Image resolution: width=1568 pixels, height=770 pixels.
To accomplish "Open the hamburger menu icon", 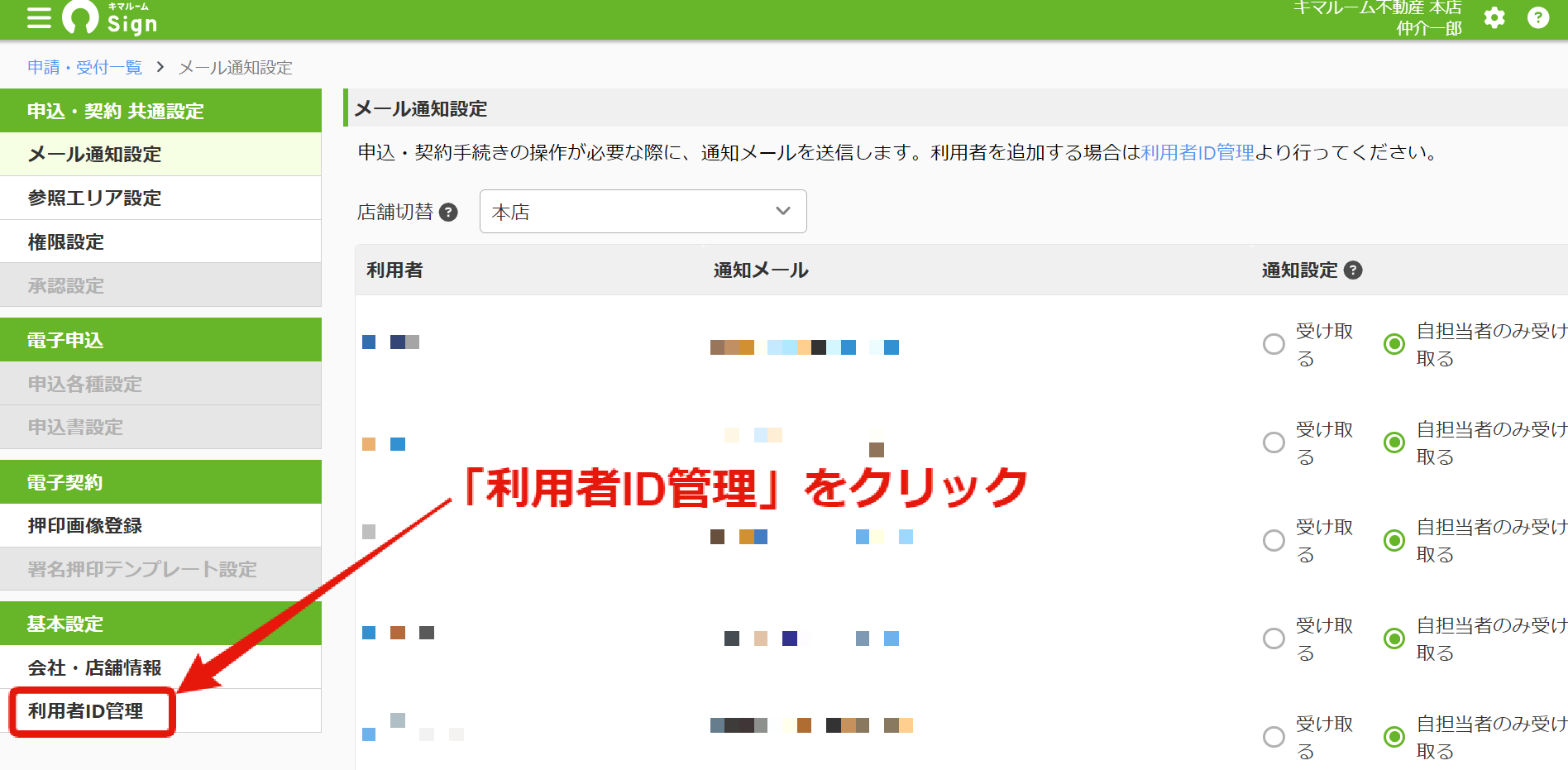I will click(39, 18).
